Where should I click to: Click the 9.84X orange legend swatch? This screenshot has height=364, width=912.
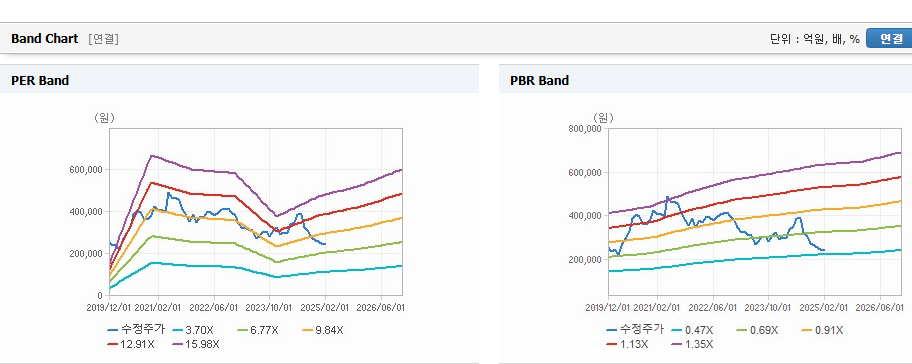click(308, 330)
